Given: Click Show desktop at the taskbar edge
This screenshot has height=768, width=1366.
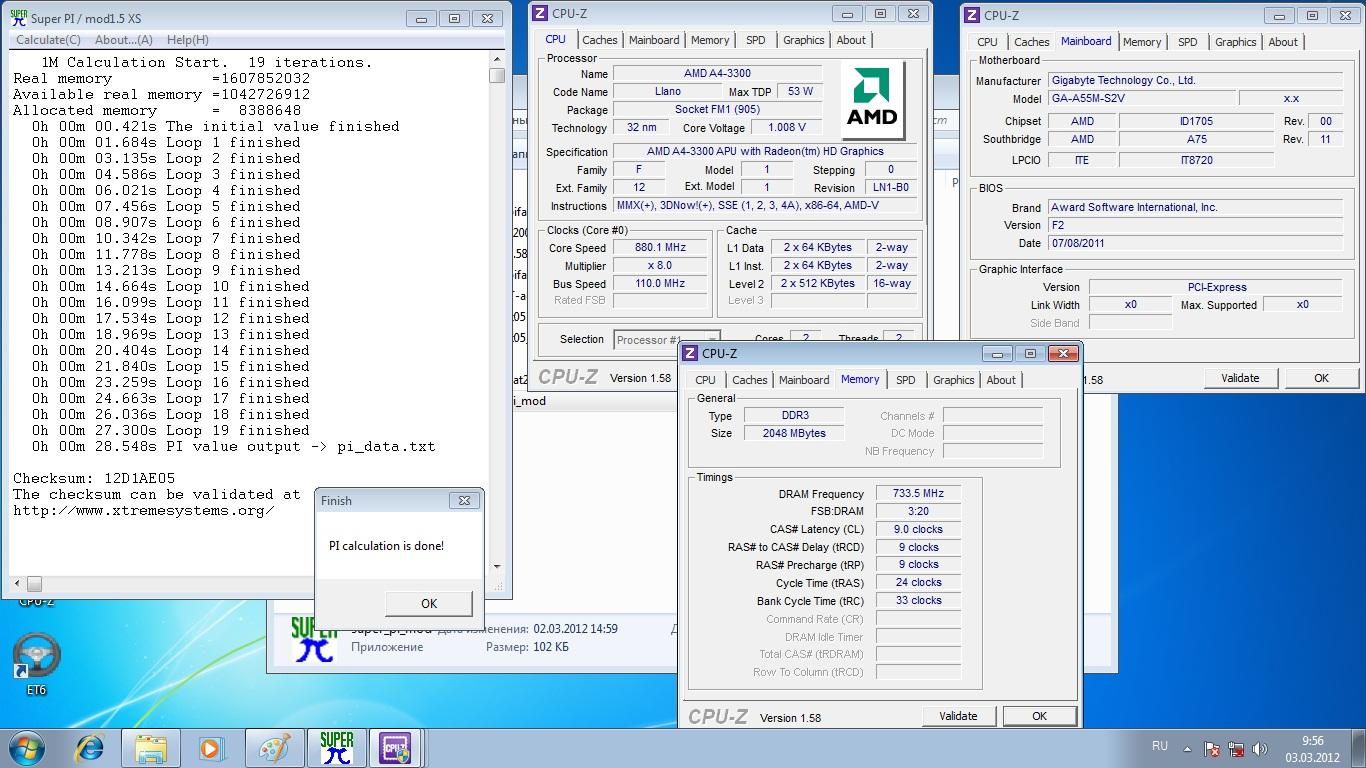Looking at the screenshot, I should [1358, 748].
